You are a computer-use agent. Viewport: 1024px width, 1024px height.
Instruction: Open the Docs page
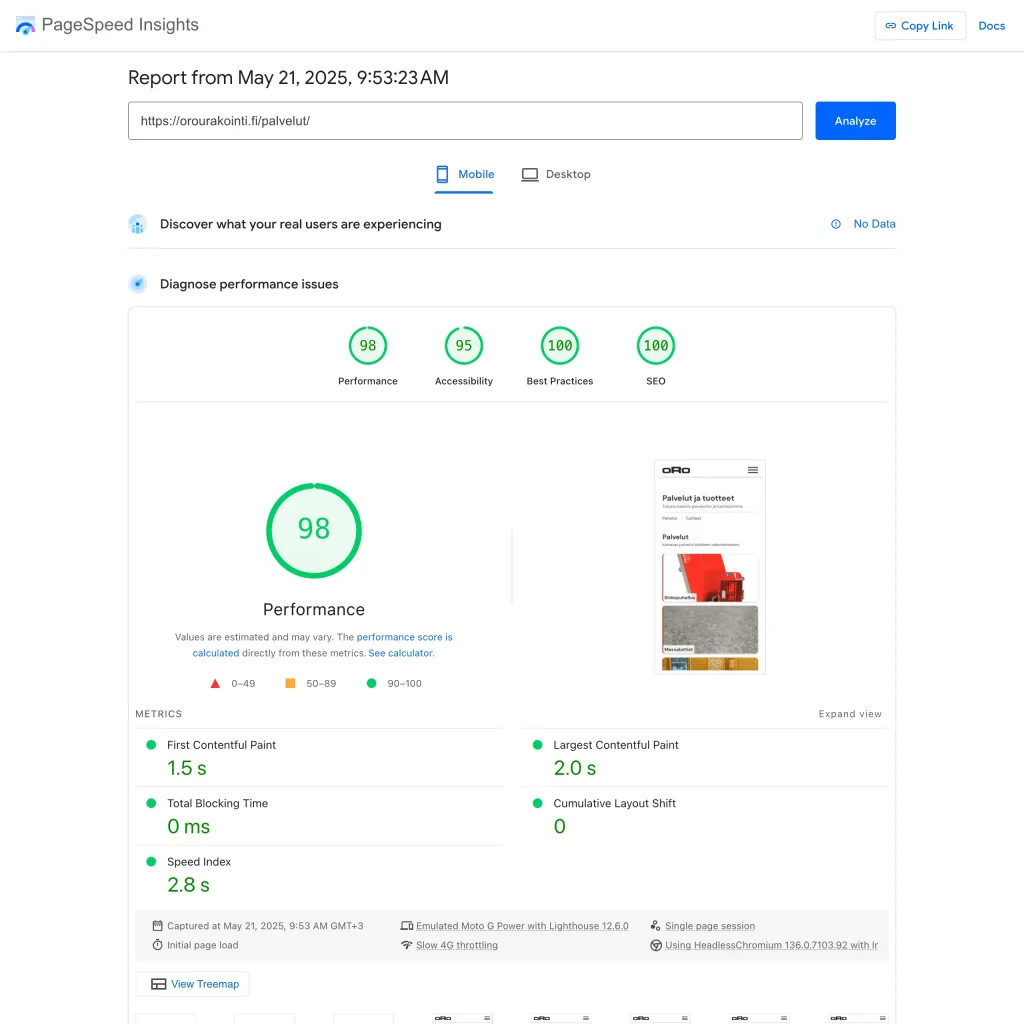point(991,25)
